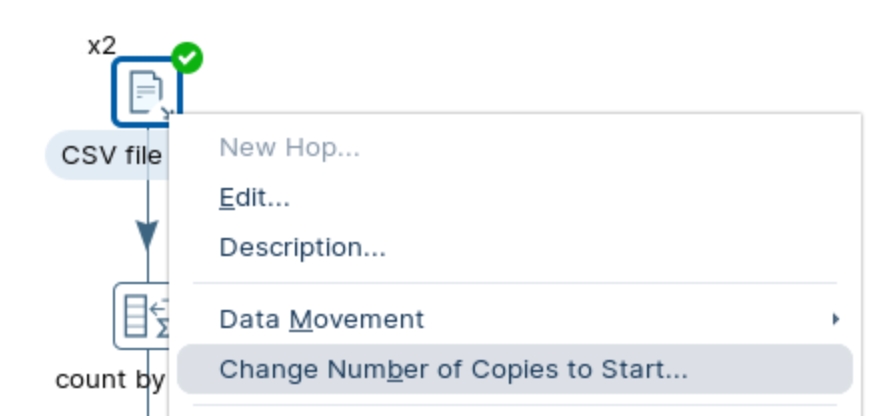Viewport: 895px width, 416px height.
Task: Open Edit... from the context menu
Action: 254,198
